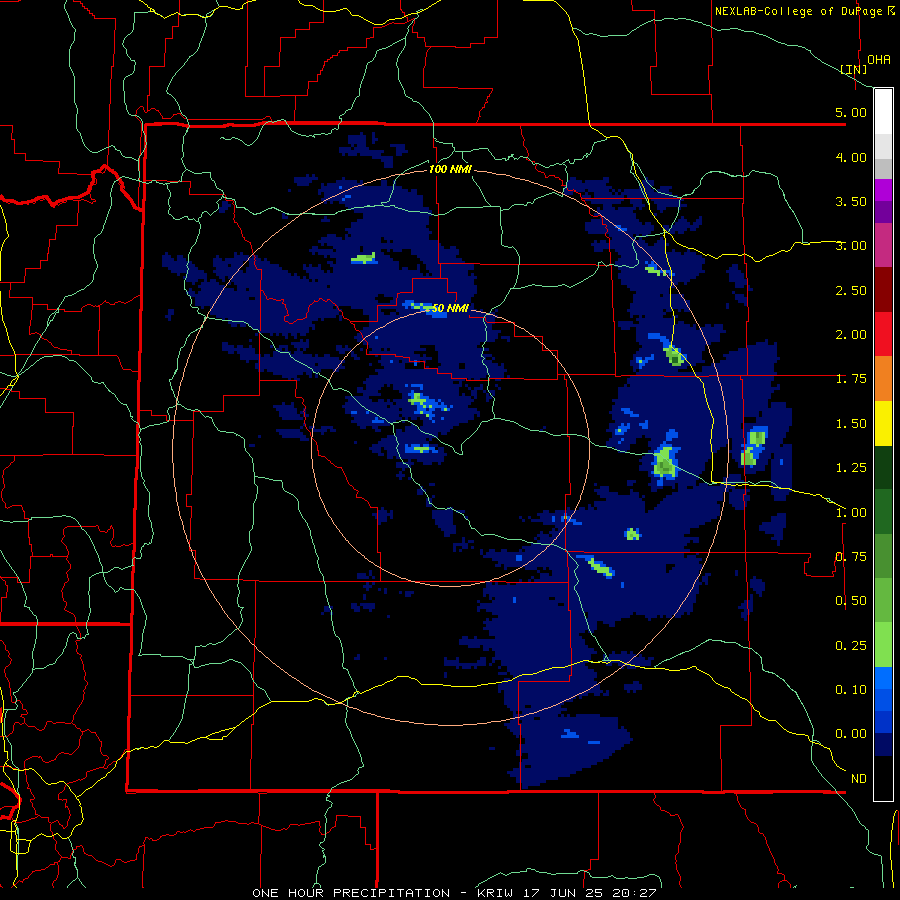Screen dimensions: 900x900
Task: Click the 0.25 legend value
Action: pyautogui.click(x=851, y=646)
